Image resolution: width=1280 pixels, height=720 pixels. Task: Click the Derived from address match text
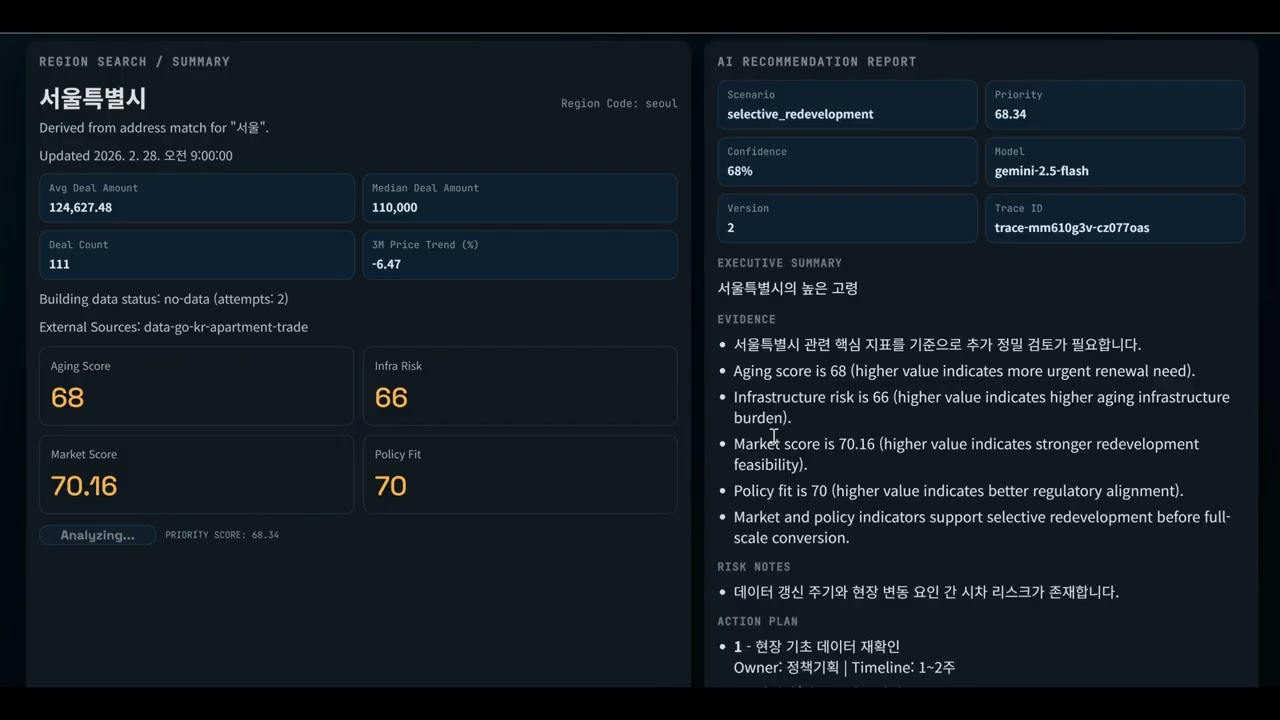[x=154, y=128]
